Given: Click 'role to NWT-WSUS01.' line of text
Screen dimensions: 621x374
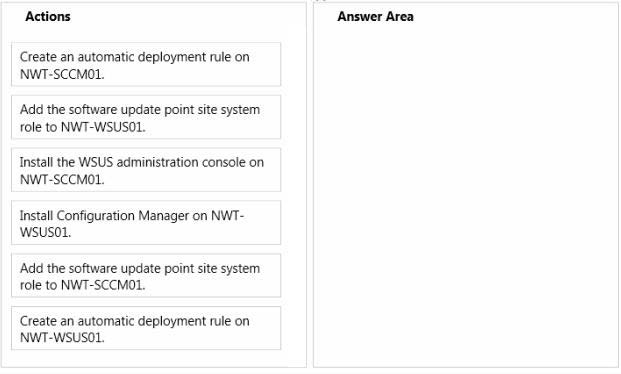Looking at the screenshot, I should 83,127.
